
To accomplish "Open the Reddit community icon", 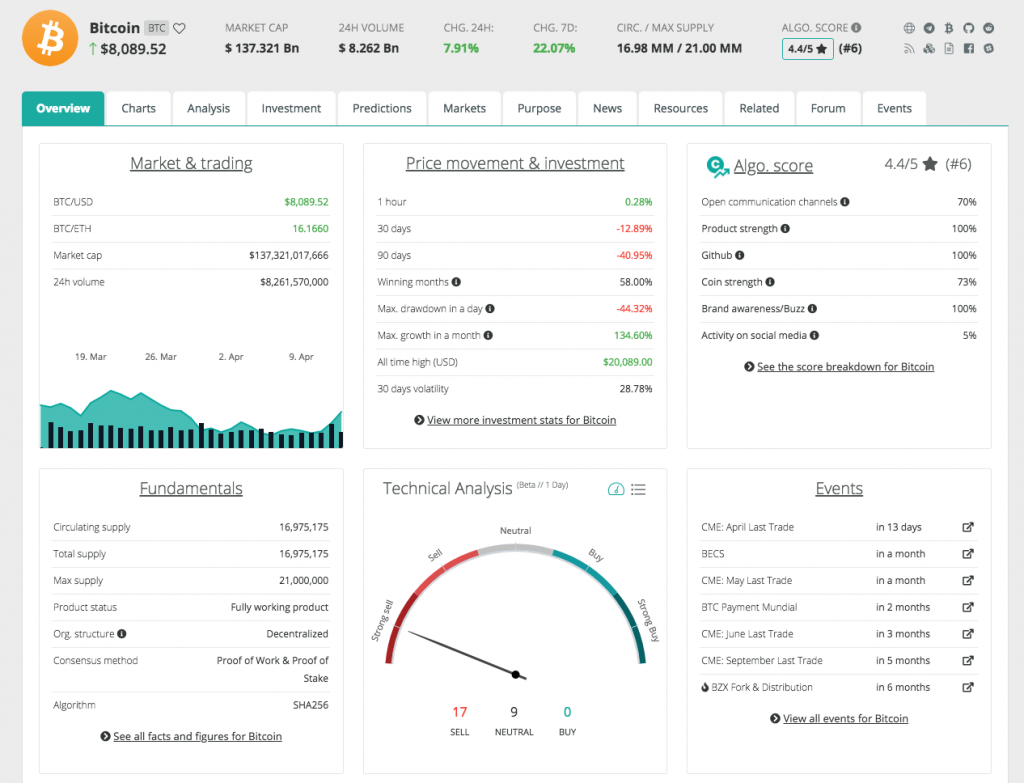I will [x=989, y=28].
